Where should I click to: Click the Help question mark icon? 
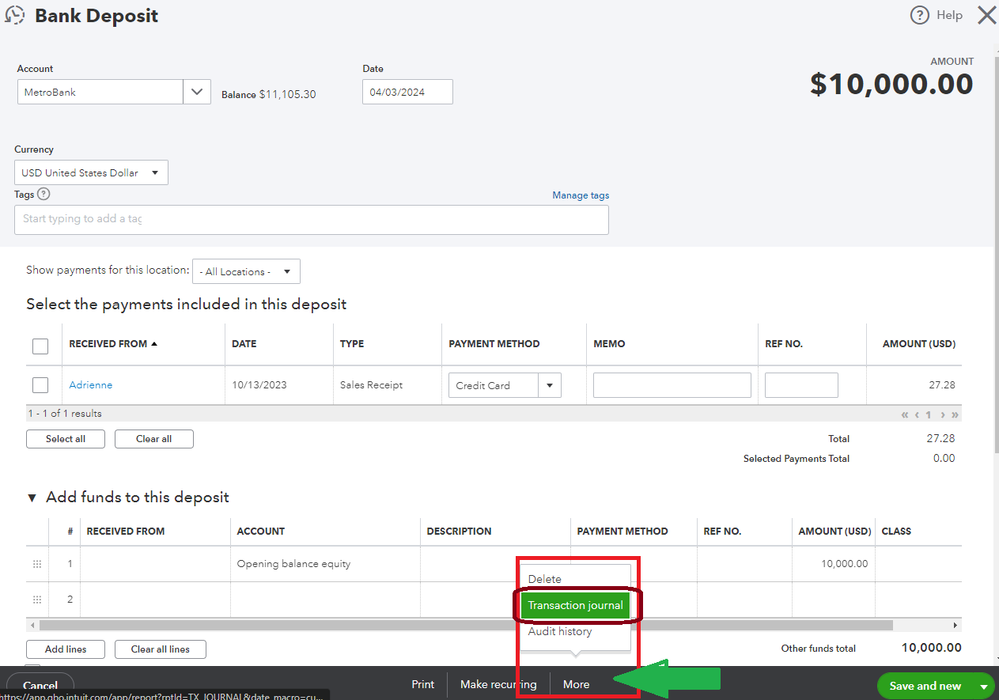(x=919, y=15)
